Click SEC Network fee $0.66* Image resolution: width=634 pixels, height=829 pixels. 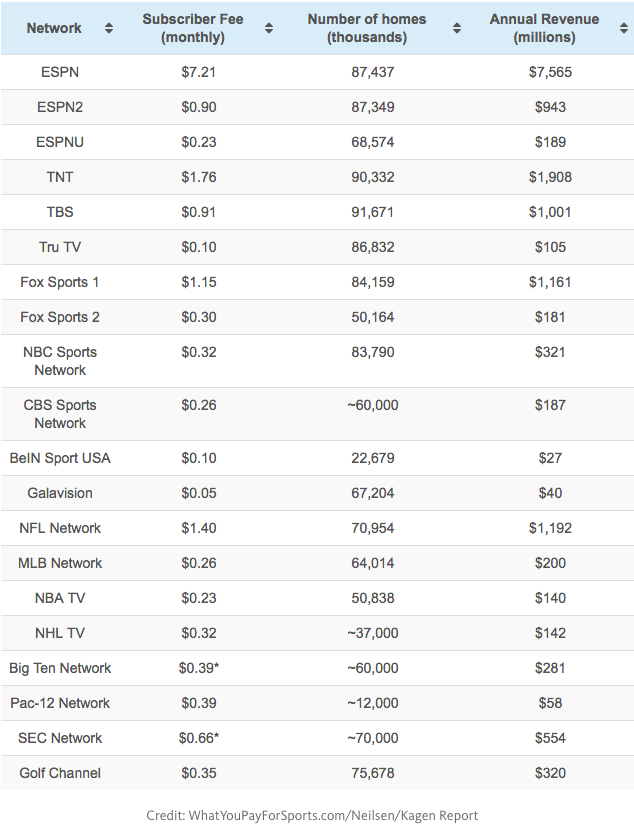tap(199, 738)
